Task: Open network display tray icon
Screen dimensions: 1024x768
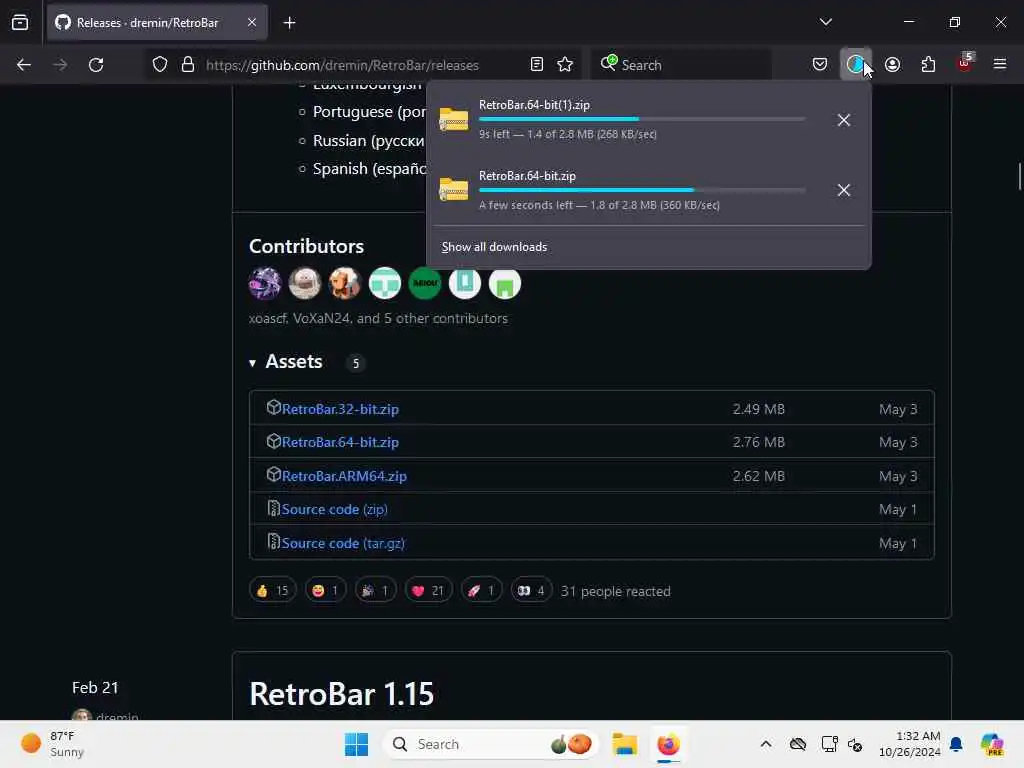Action: pyautogui.click(x=829, y=744)
